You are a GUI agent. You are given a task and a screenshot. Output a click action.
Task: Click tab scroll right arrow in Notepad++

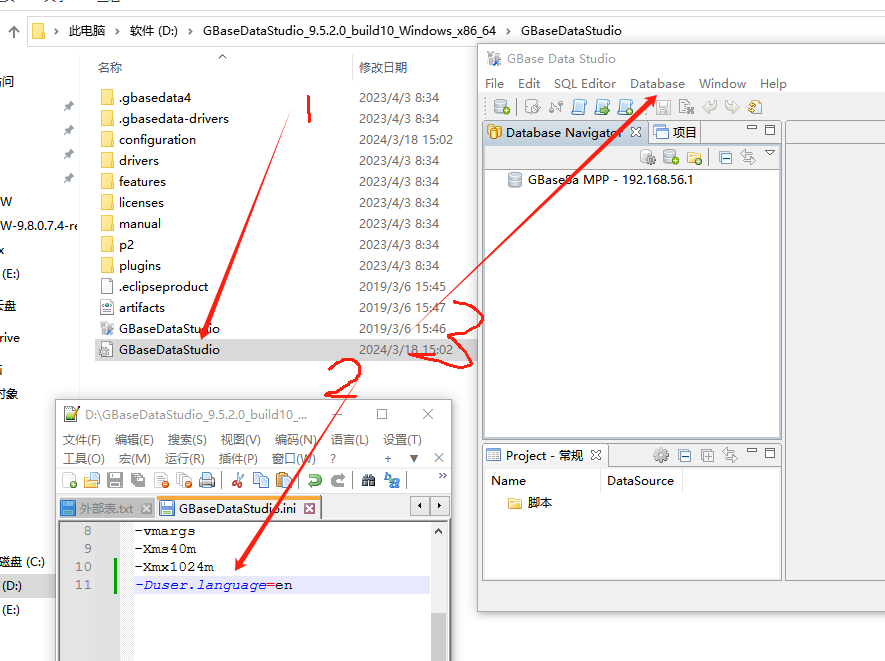click(439, 505)
